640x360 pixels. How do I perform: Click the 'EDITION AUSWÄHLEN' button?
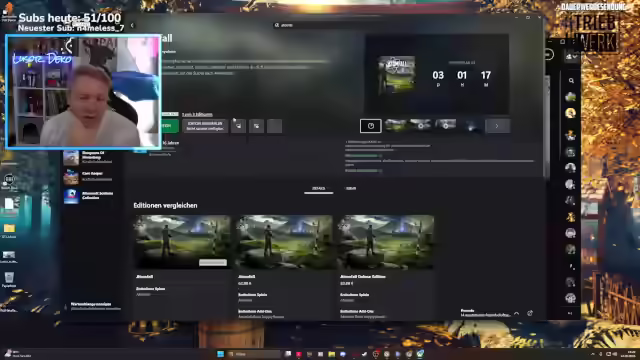[x=205, y=126]
